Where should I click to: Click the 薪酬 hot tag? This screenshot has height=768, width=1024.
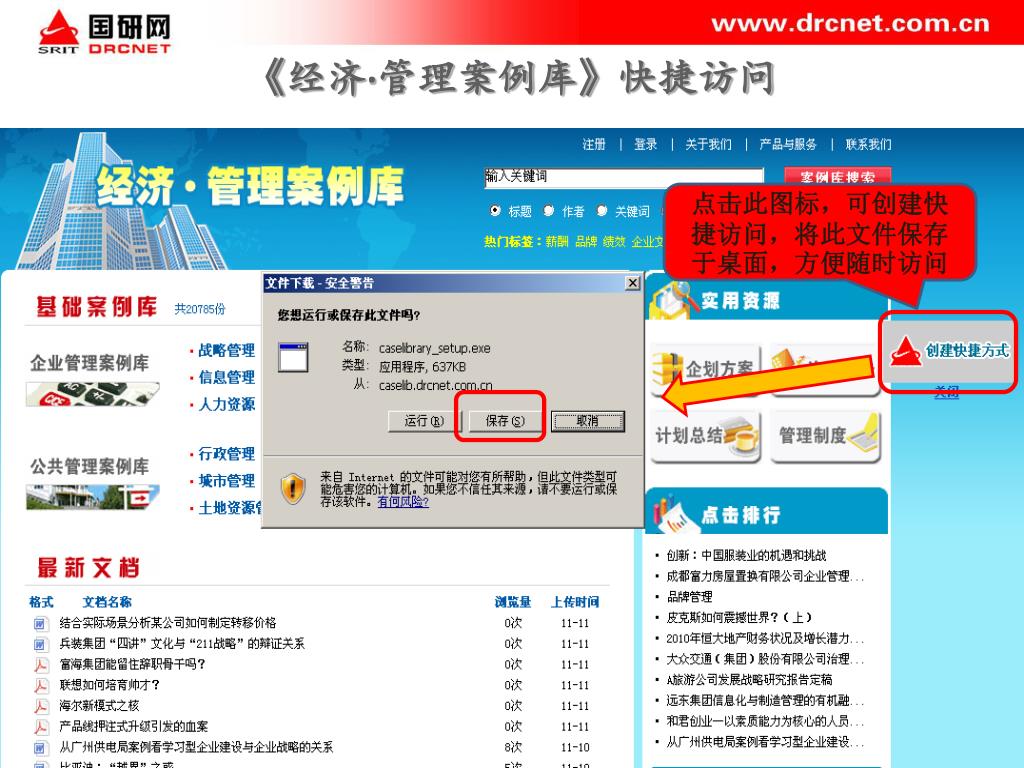point(557,242)
